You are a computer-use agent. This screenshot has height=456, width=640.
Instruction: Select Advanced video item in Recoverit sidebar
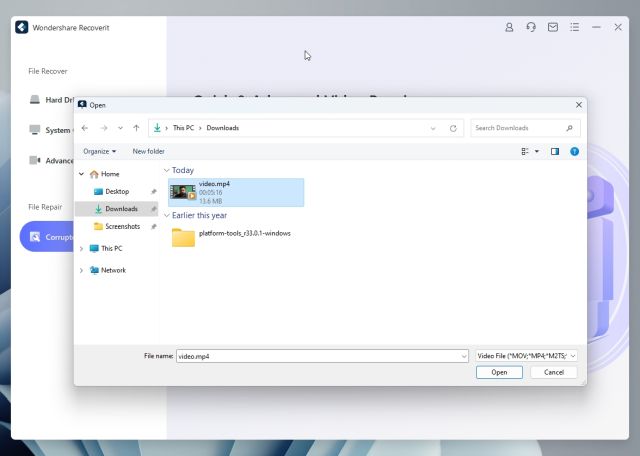point(51,160)
